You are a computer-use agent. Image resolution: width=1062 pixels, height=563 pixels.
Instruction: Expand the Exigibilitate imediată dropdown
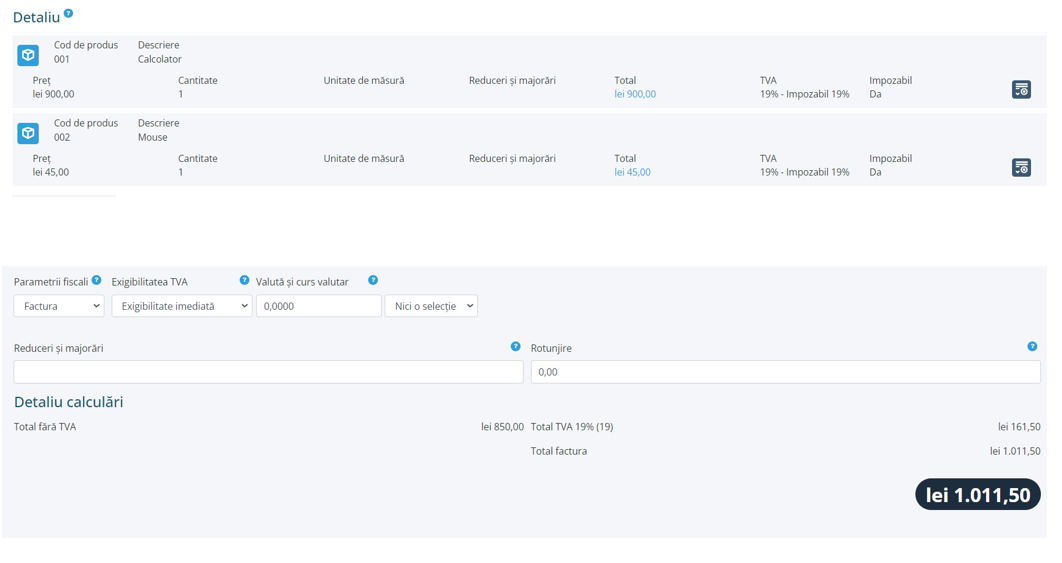coord(181,306)
